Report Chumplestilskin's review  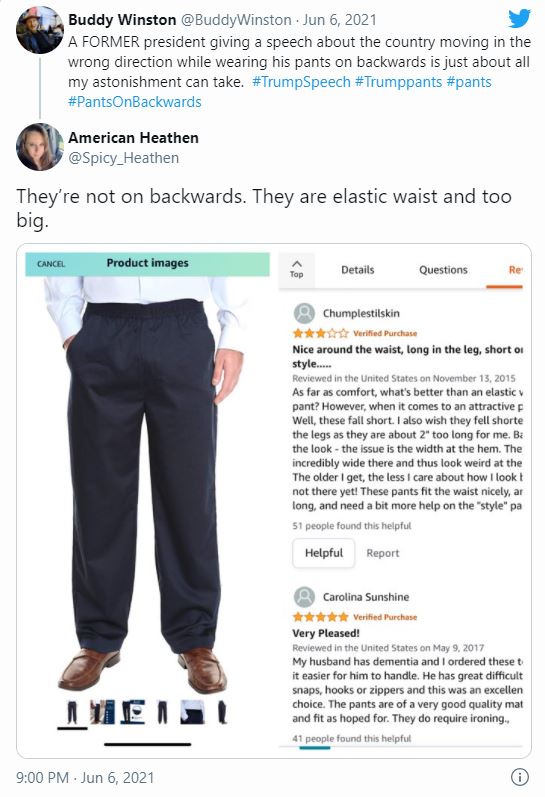pos(383,554)
